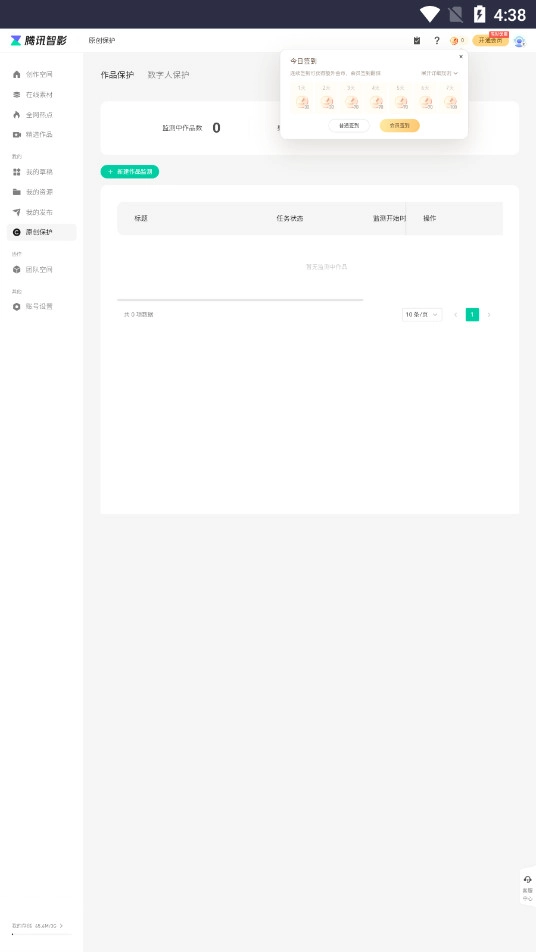
Task: Select the day 3 sign-in coin
Action: 351,101
